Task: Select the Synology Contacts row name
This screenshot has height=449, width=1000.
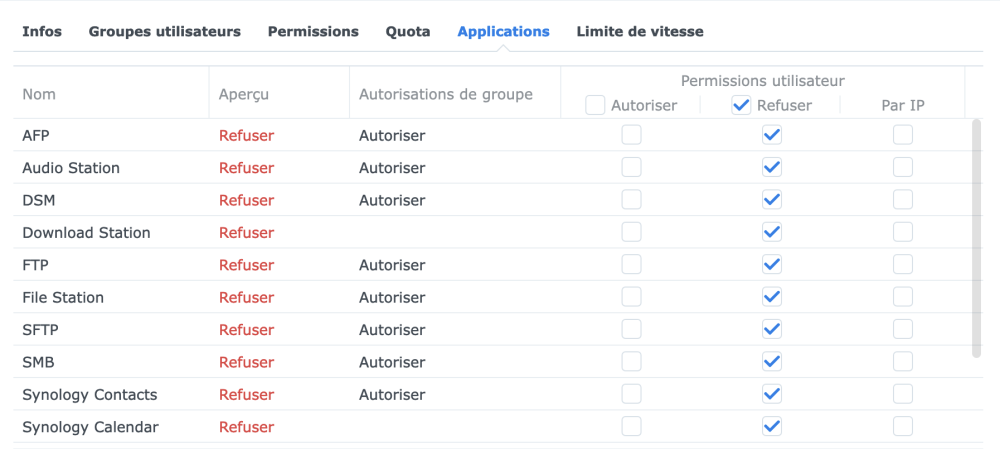Action: click(90, 394)
